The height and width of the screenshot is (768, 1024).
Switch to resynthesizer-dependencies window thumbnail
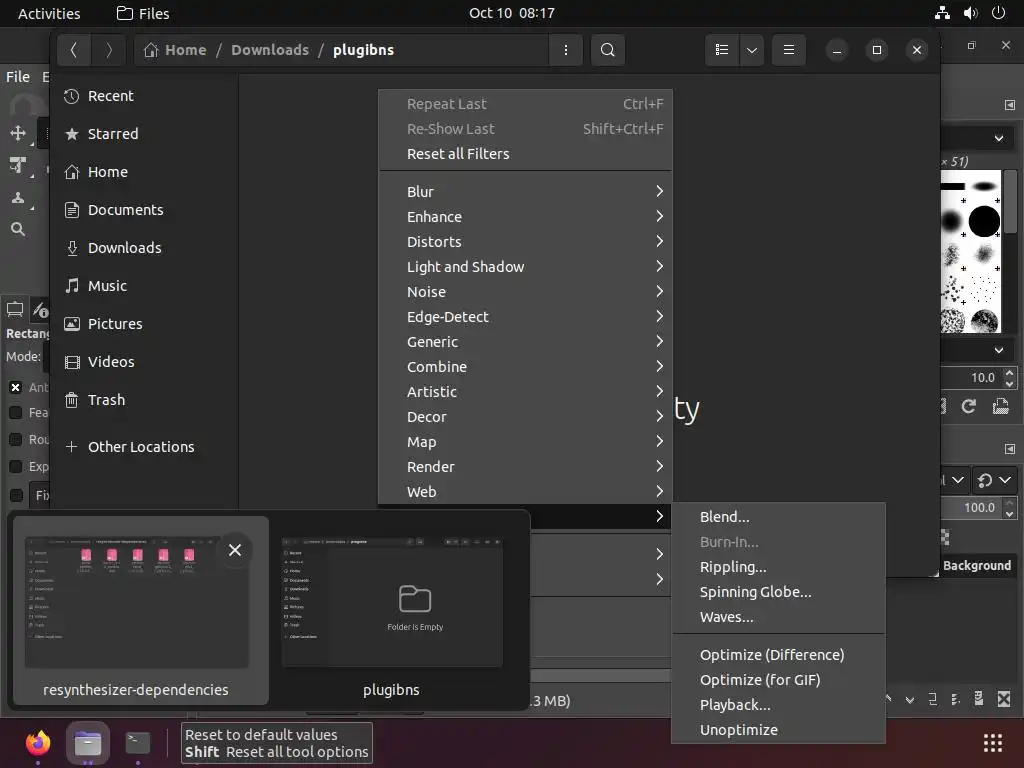click(140, 609)
